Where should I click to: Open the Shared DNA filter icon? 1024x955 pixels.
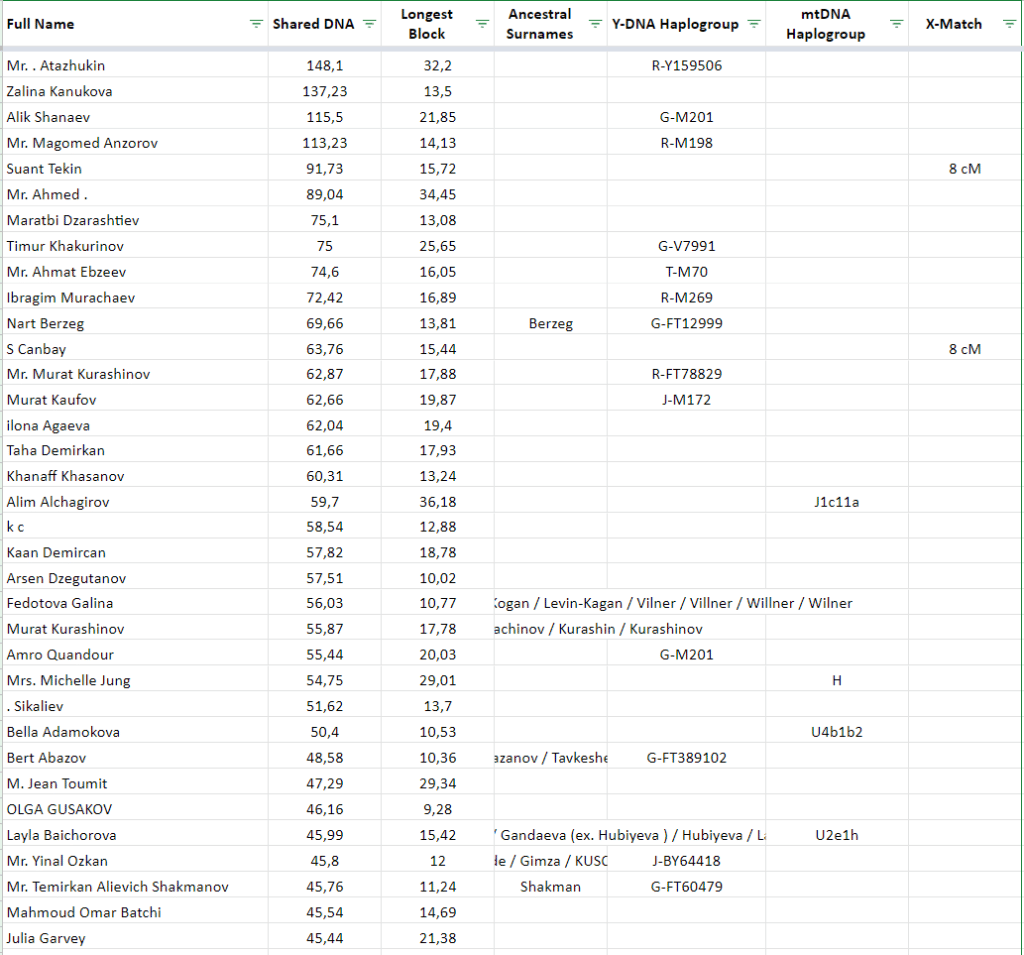tap(370, 24)
